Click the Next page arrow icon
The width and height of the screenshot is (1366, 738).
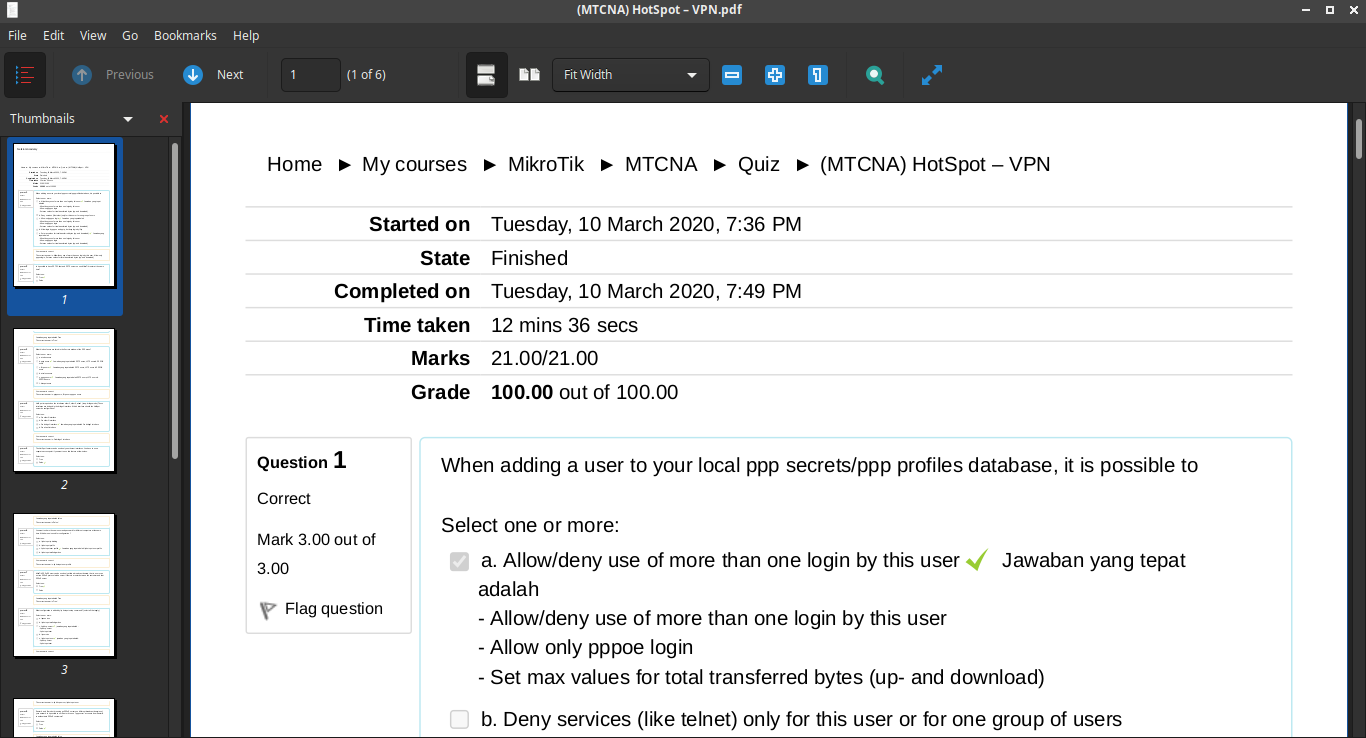pos(193,75)
